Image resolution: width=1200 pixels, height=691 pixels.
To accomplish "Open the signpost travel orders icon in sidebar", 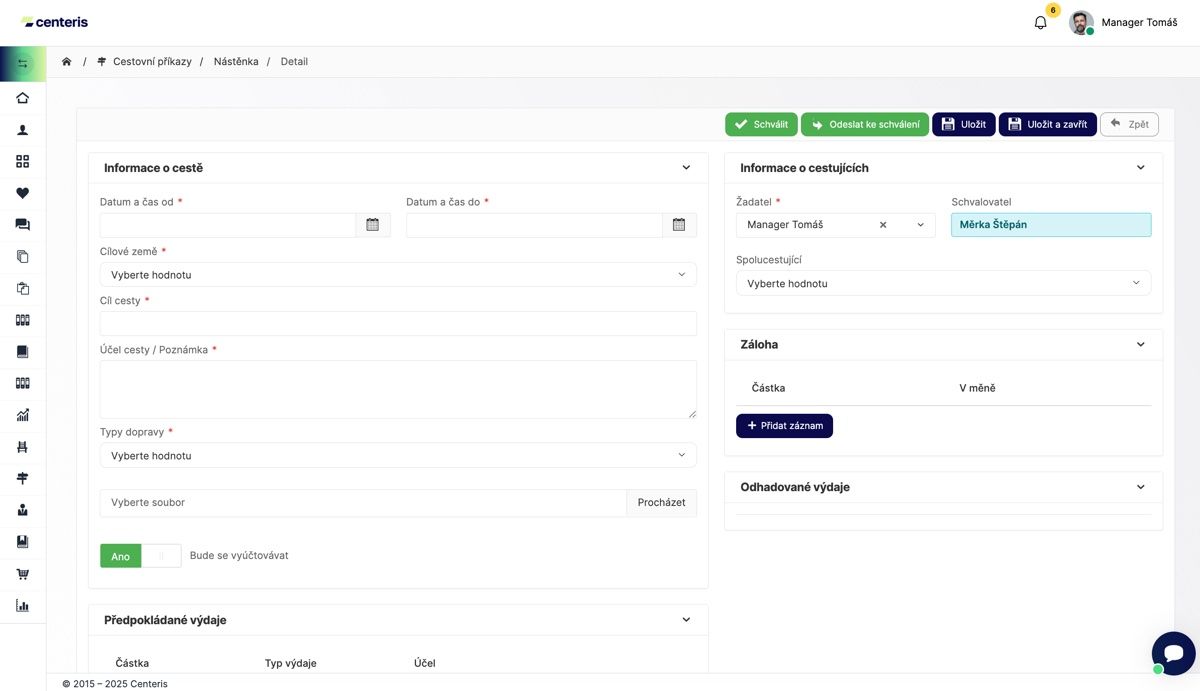I will (22, 478).
